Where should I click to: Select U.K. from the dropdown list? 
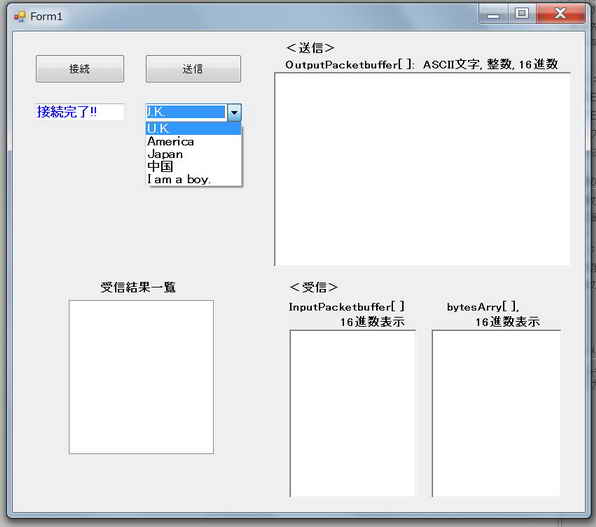(x=193, y=129)
